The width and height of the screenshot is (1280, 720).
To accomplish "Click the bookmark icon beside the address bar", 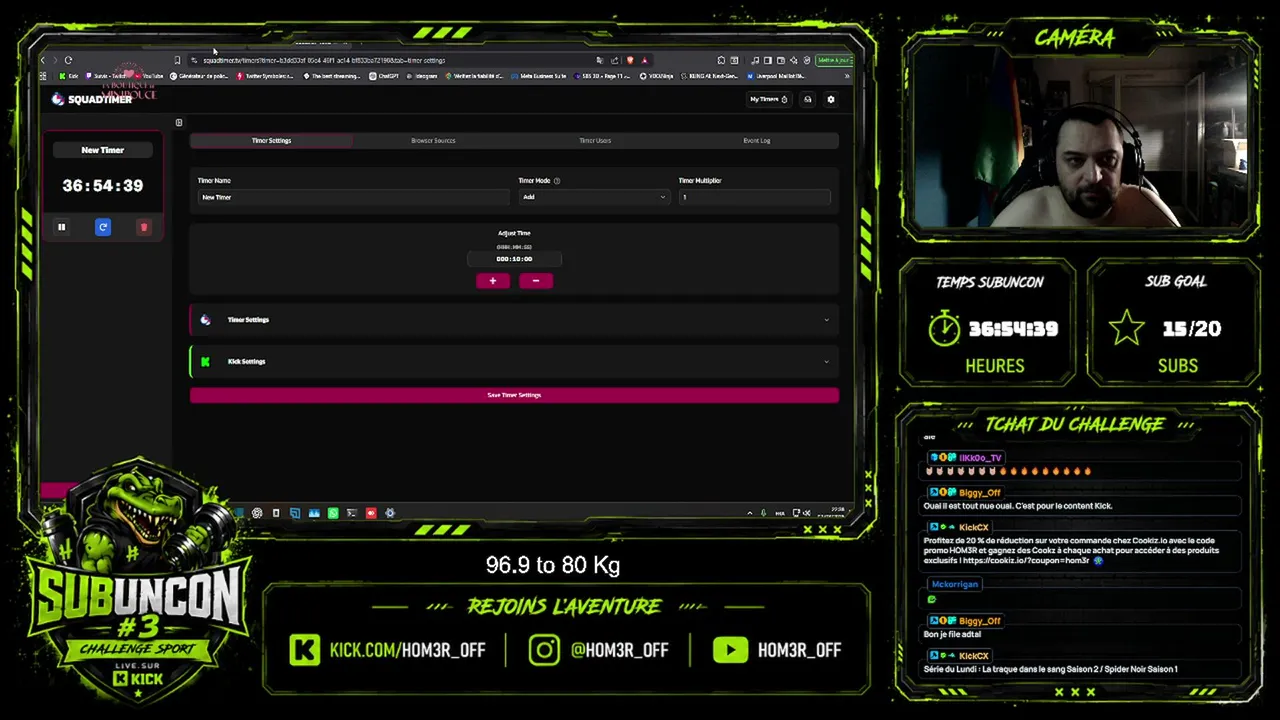I will (177, 60).
